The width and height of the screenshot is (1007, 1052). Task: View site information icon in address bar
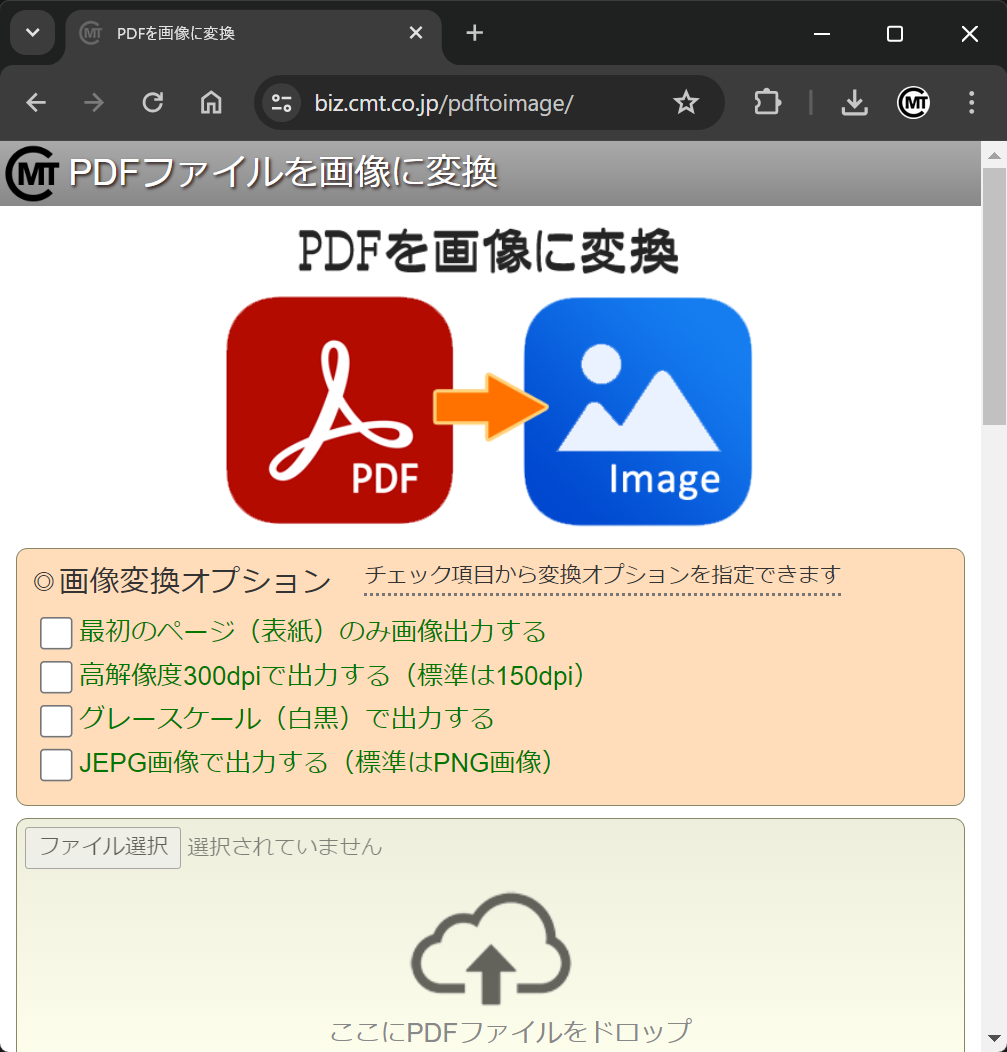pos(281,103)
